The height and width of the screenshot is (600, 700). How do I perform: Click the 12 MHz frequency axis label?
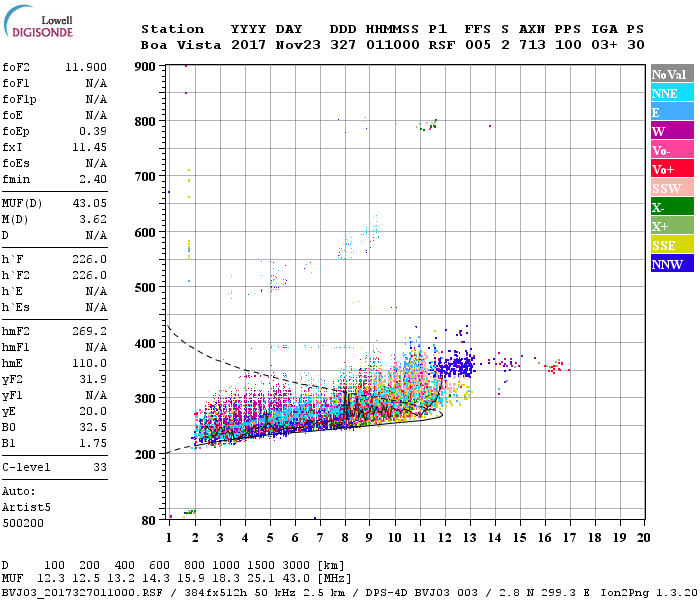445,538
